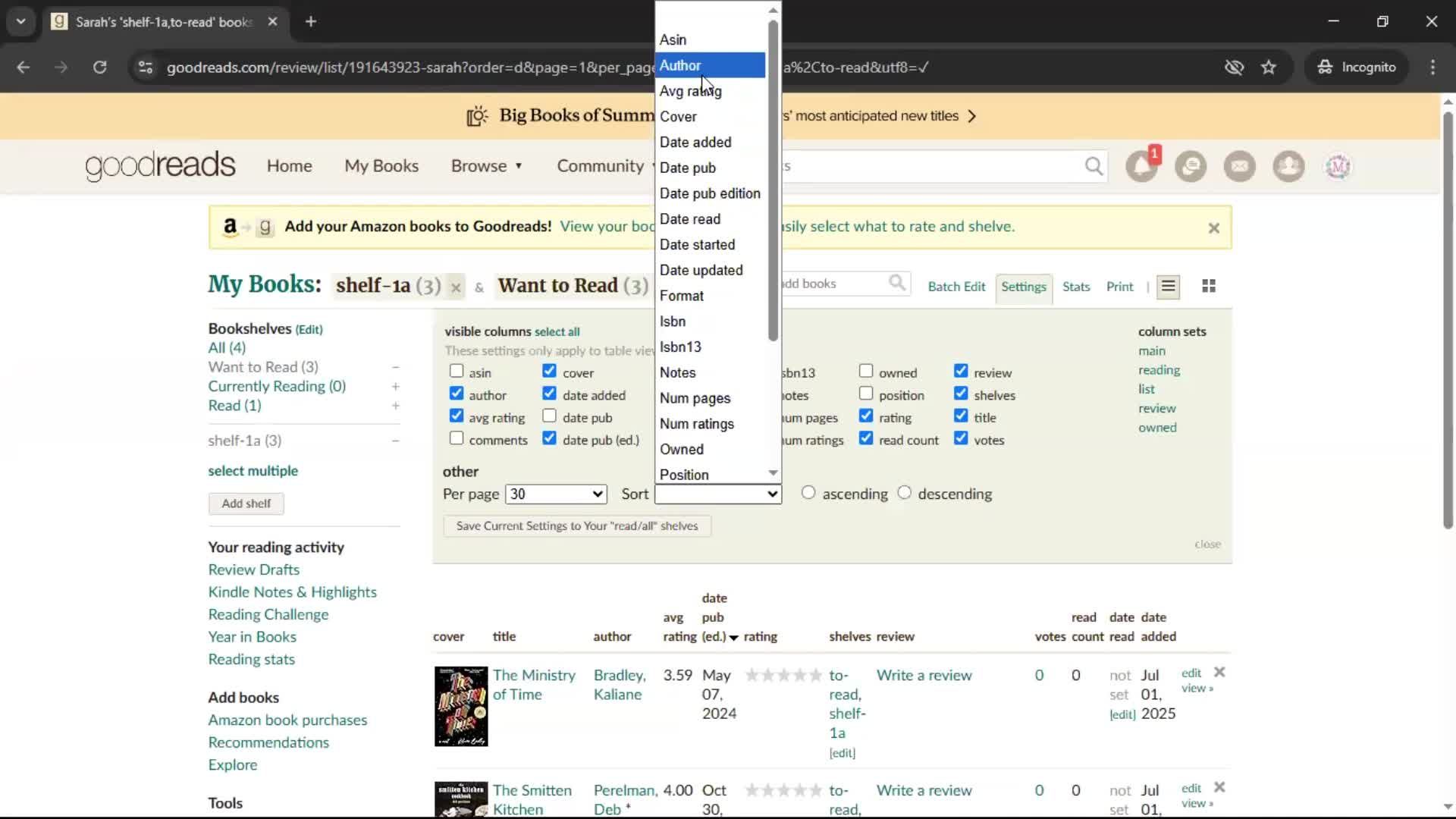Choose Date added in the sort list

pyautogui.click(x=710, y=142)
